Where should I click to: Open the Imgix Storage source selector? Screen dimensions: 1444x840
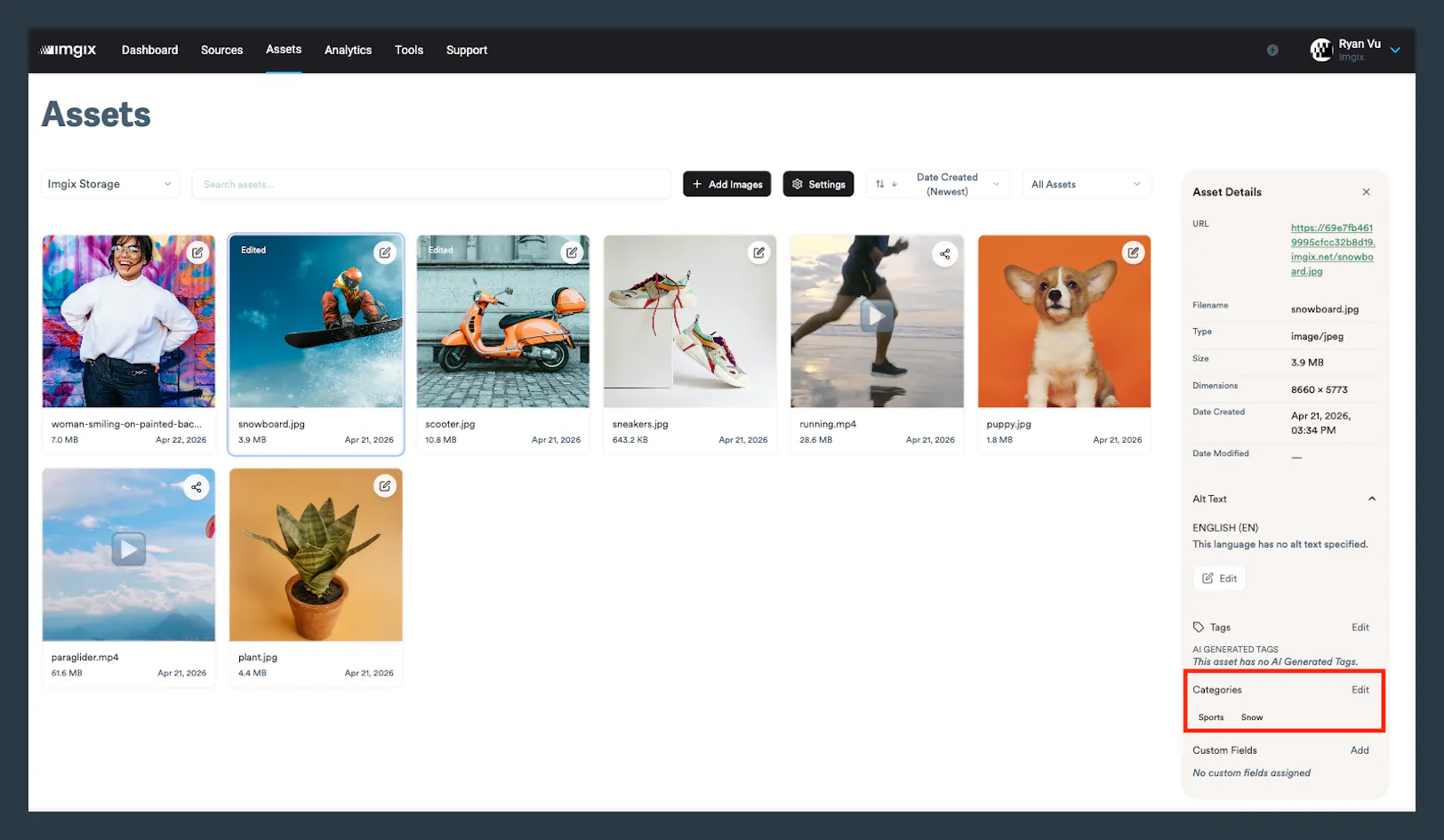click(108, 184)
